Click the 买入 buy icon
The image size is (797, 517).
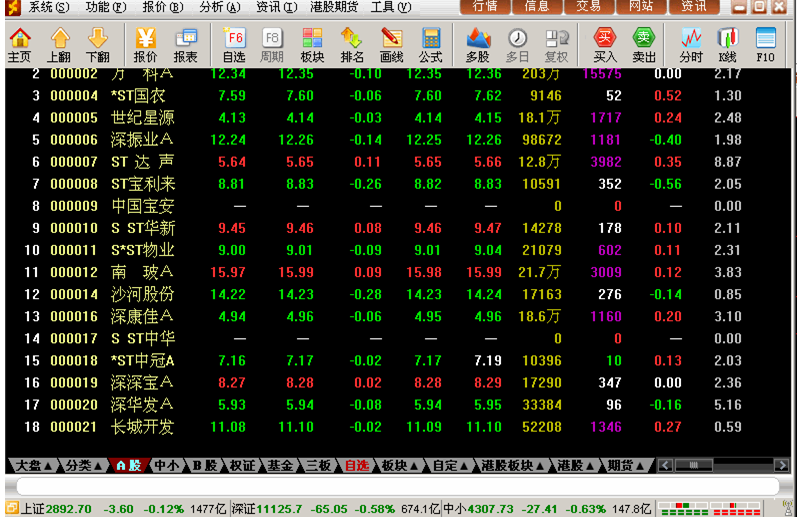[604, 44]
